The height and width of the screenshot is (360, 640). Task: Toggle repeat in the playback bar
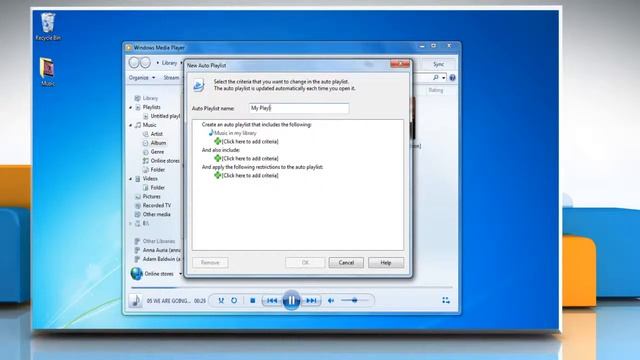[x=234, y=300]
